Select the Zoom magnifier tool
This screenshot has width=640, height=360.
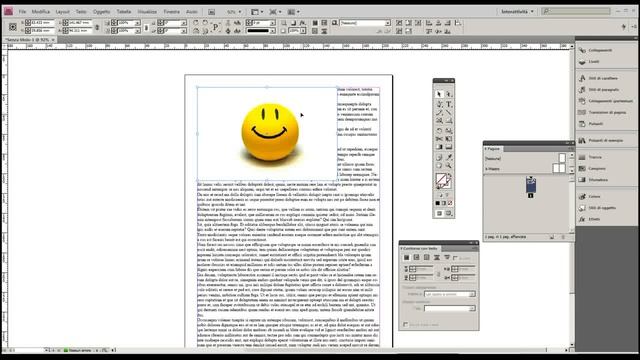pos(449,165)
